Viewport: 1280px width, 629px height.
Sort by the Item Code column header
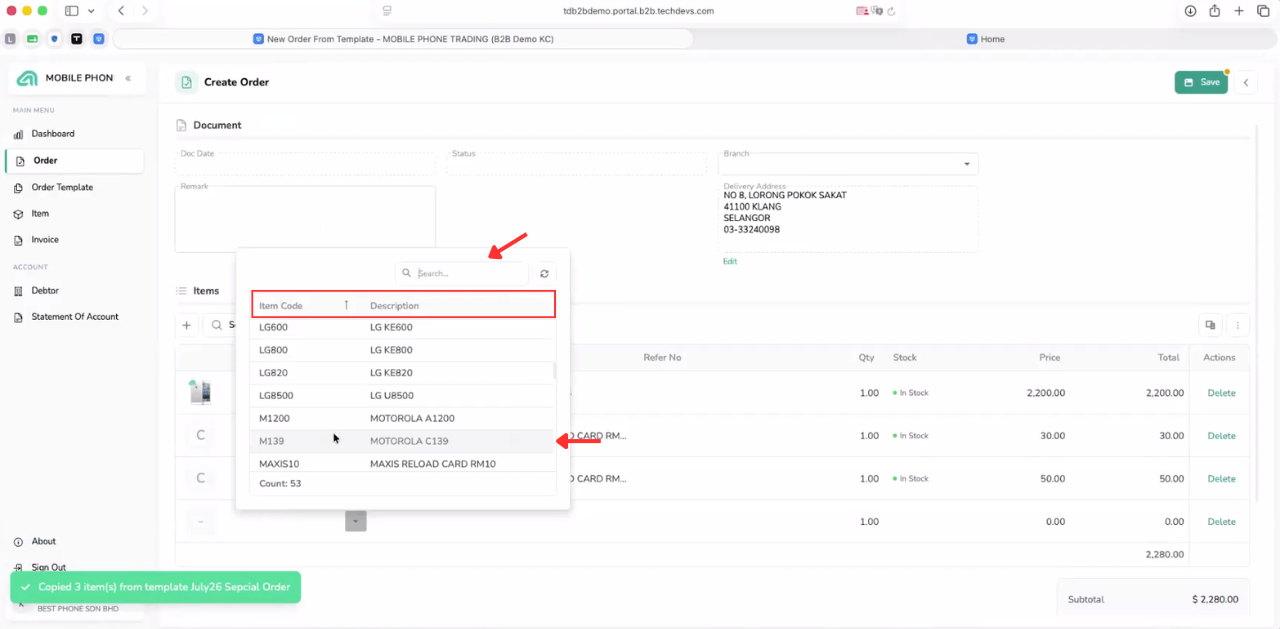click(281, 306)
